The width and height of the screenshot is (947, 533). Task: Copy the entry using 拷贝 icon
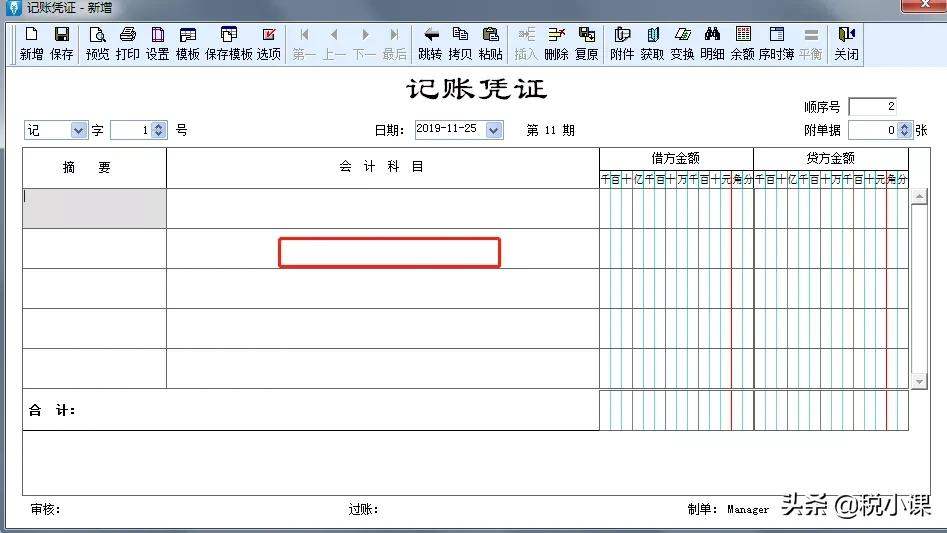tap(460, 43)
